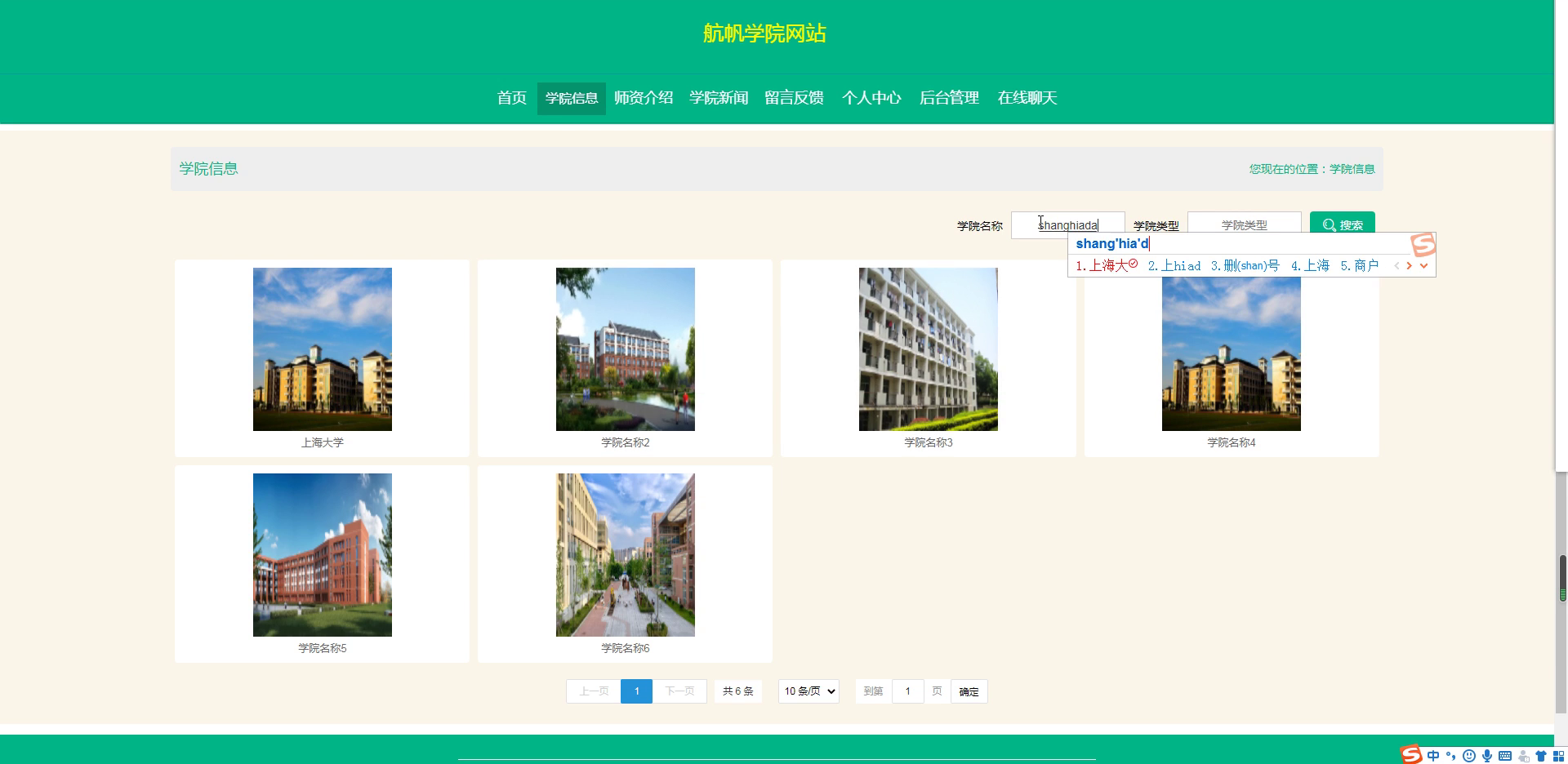Focus the jump-to page number field

[x=907, y=691]
